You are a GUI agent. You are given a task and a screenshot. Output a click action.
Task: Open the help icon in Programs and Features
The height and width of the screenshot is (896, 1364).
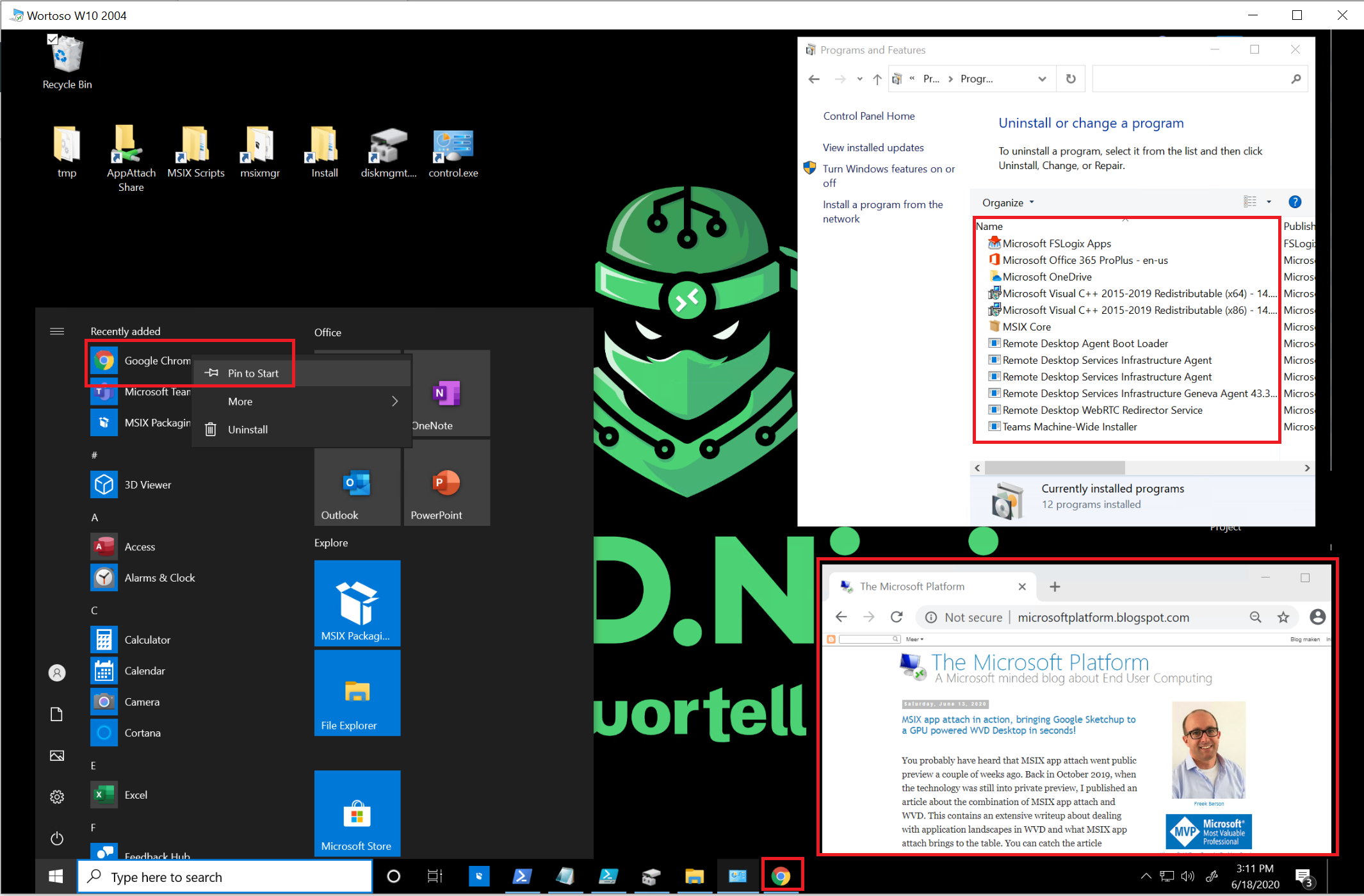pos(1295,202)
